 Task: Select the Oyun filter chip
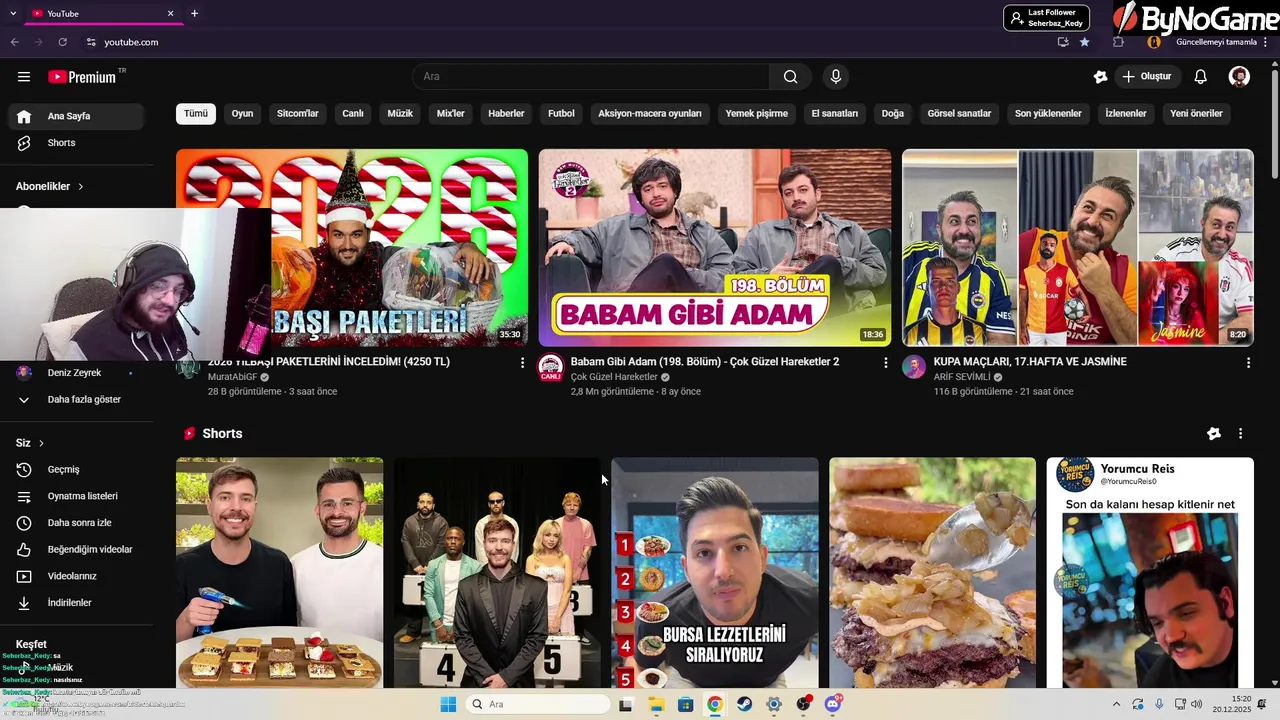243,113
